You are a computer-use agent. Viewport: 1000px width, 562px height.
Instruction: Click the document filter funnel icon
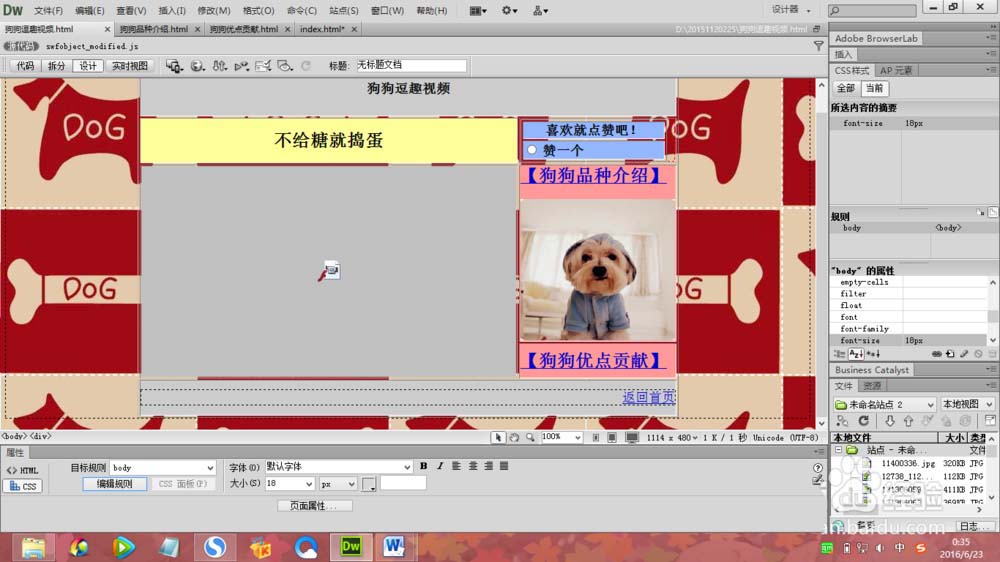pyautogui.click(x=818, y=46)
